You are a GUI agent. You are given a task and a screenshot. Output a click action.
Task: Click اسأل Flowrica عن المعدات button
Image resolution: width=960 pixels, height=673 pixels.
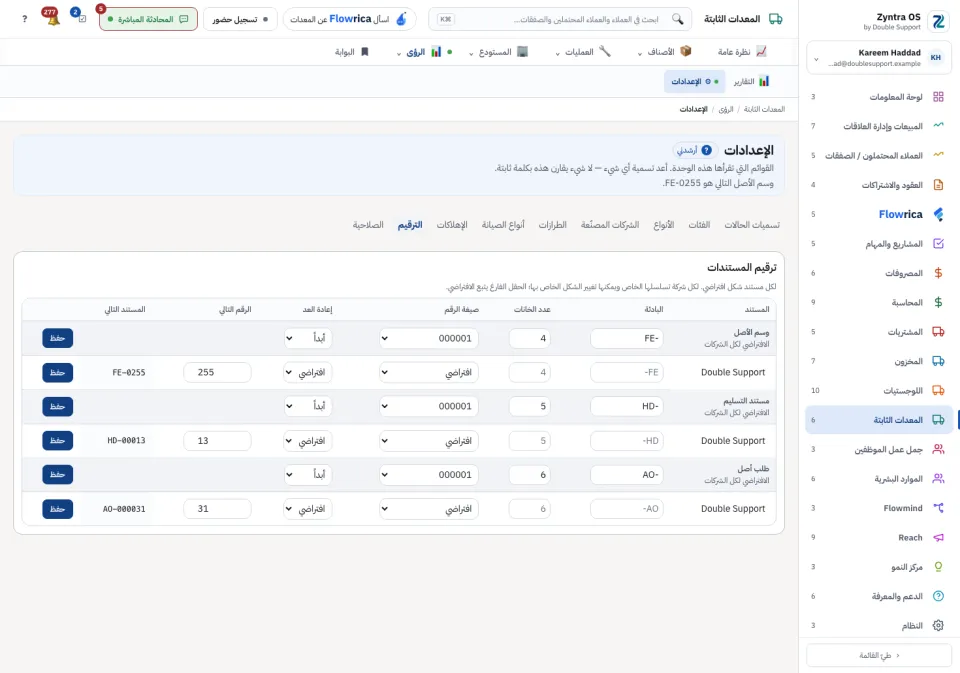349,19
